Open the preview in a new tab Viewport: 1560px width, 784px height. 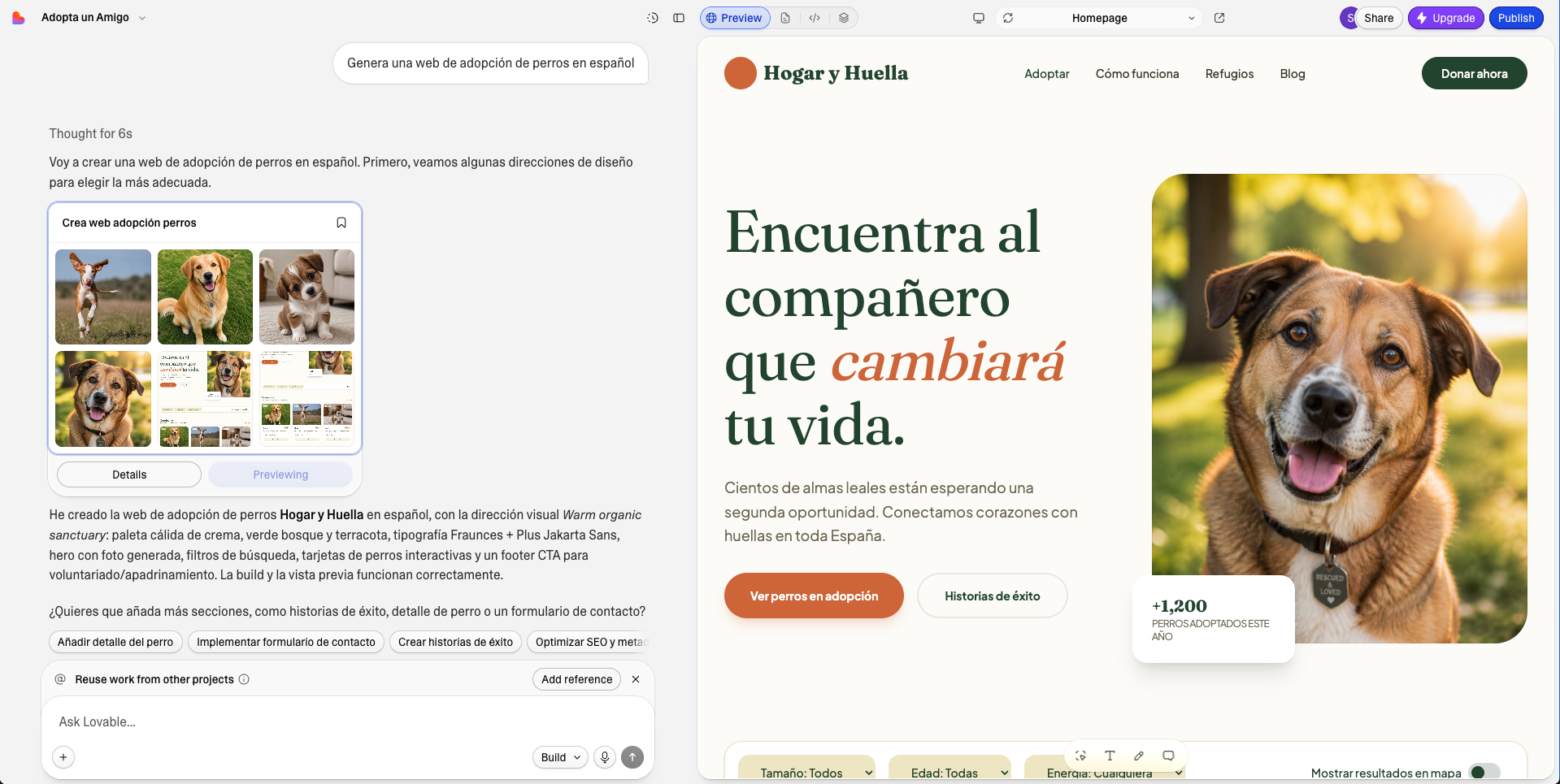point(1219,18)
